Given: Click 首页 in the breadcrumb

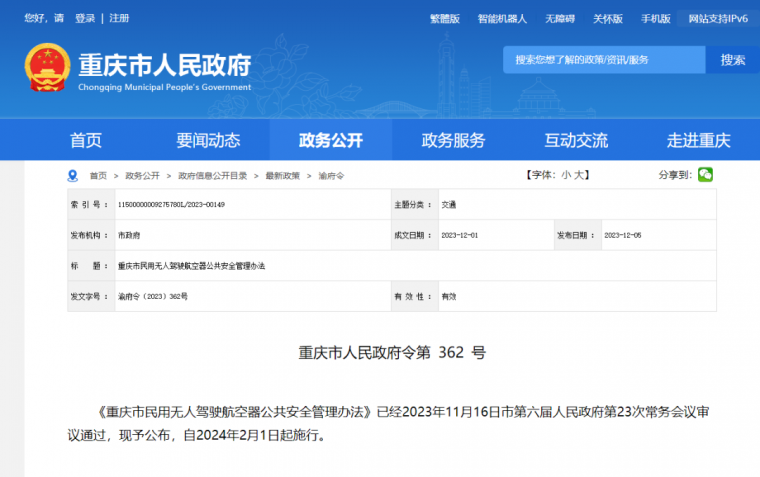Looking at the screenshot, I should (x=98, y=175).
